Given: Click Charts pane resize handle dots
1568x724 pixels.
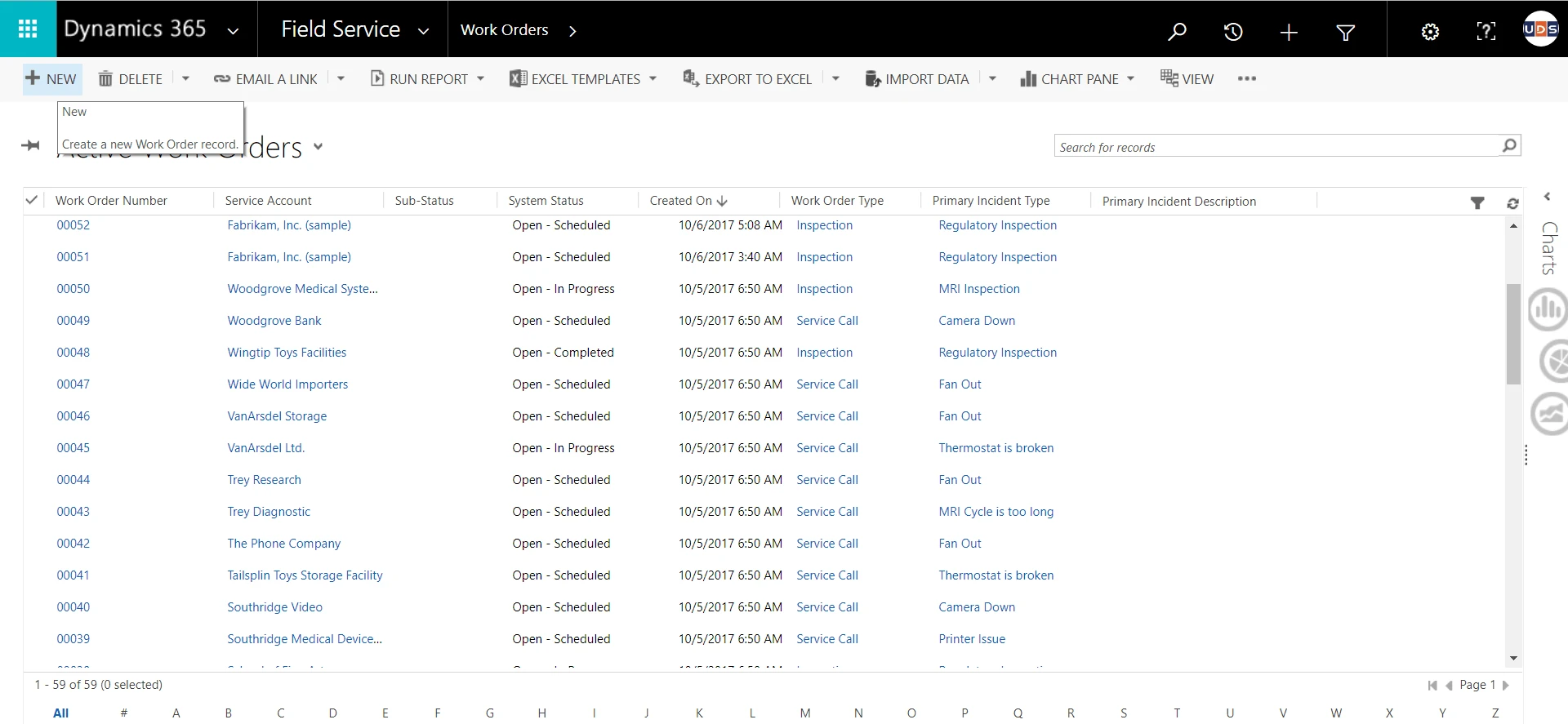Looking at the screenshot, I should tap(1526, 455).
